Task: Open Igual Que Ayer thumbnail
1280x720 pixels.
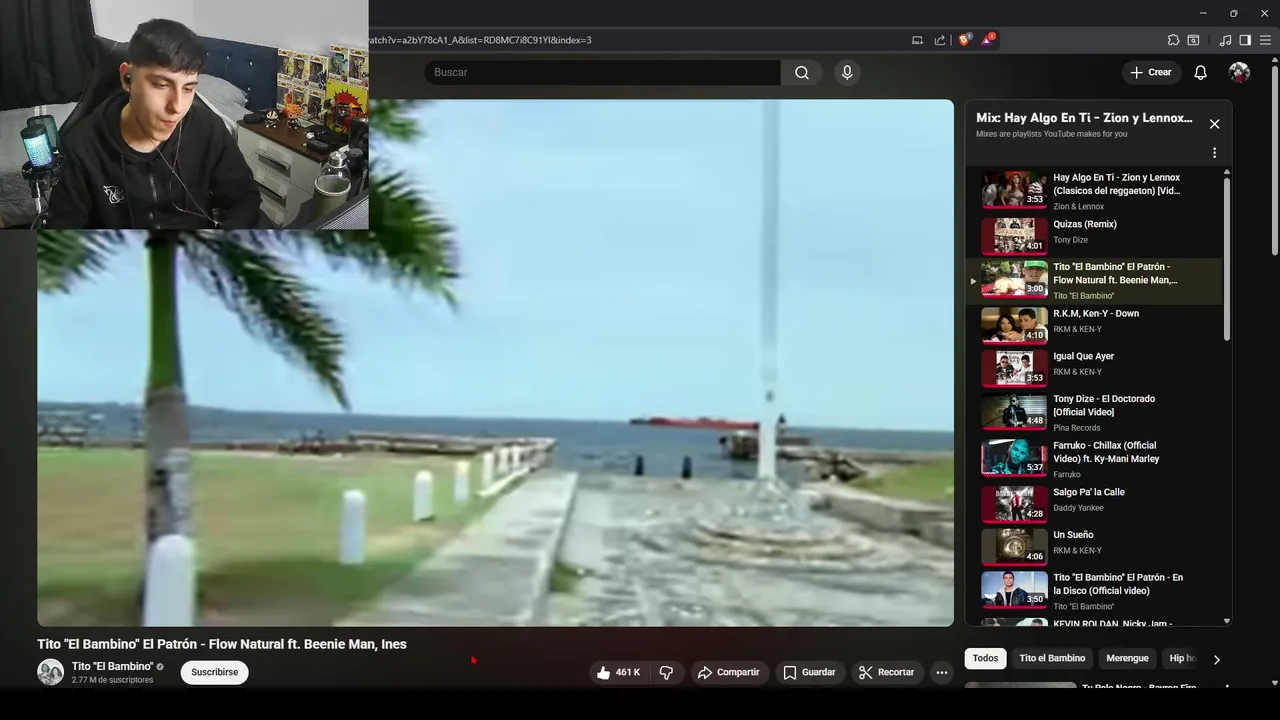Action: [x=1014, y=368]
